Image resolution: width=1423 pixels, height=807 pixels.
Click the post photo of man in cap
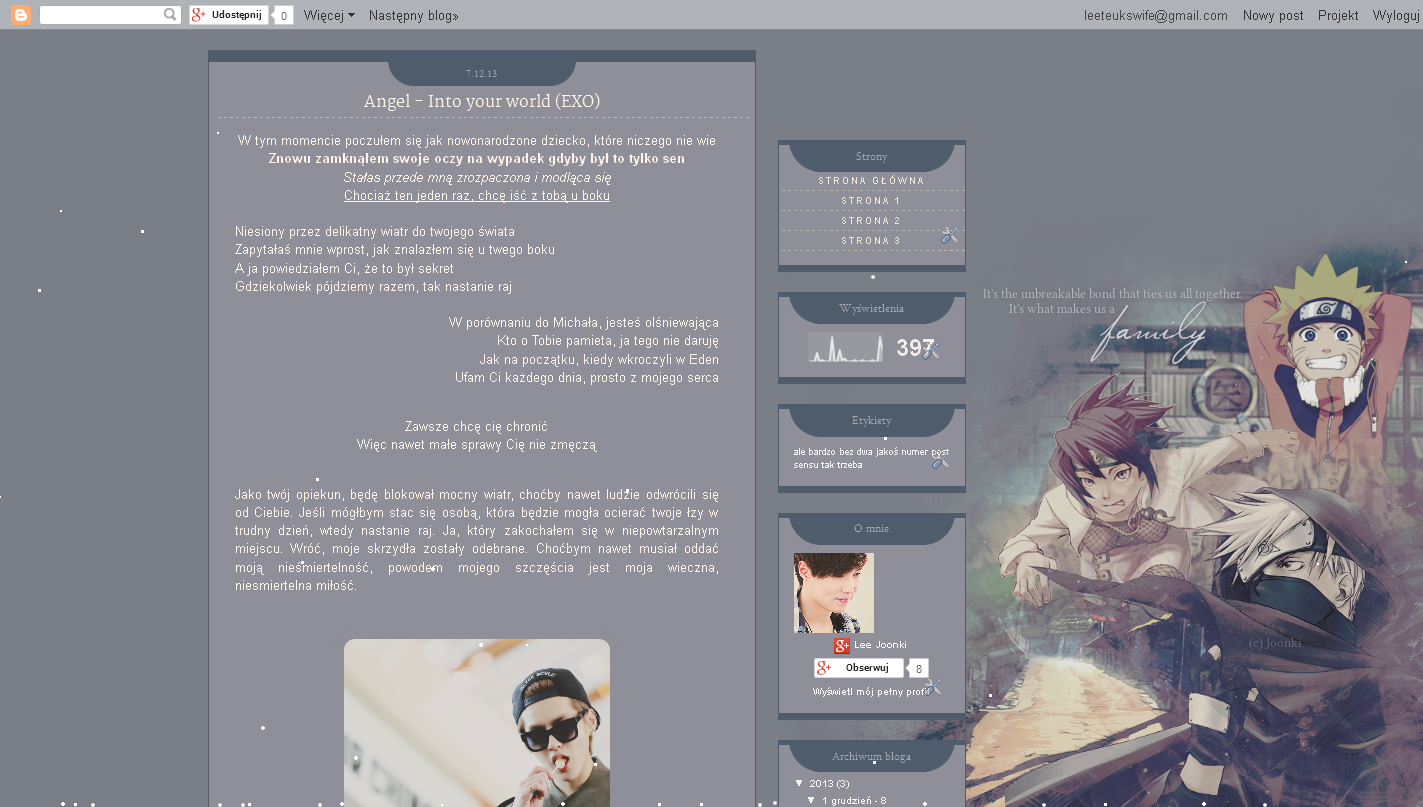coord(477,723)
